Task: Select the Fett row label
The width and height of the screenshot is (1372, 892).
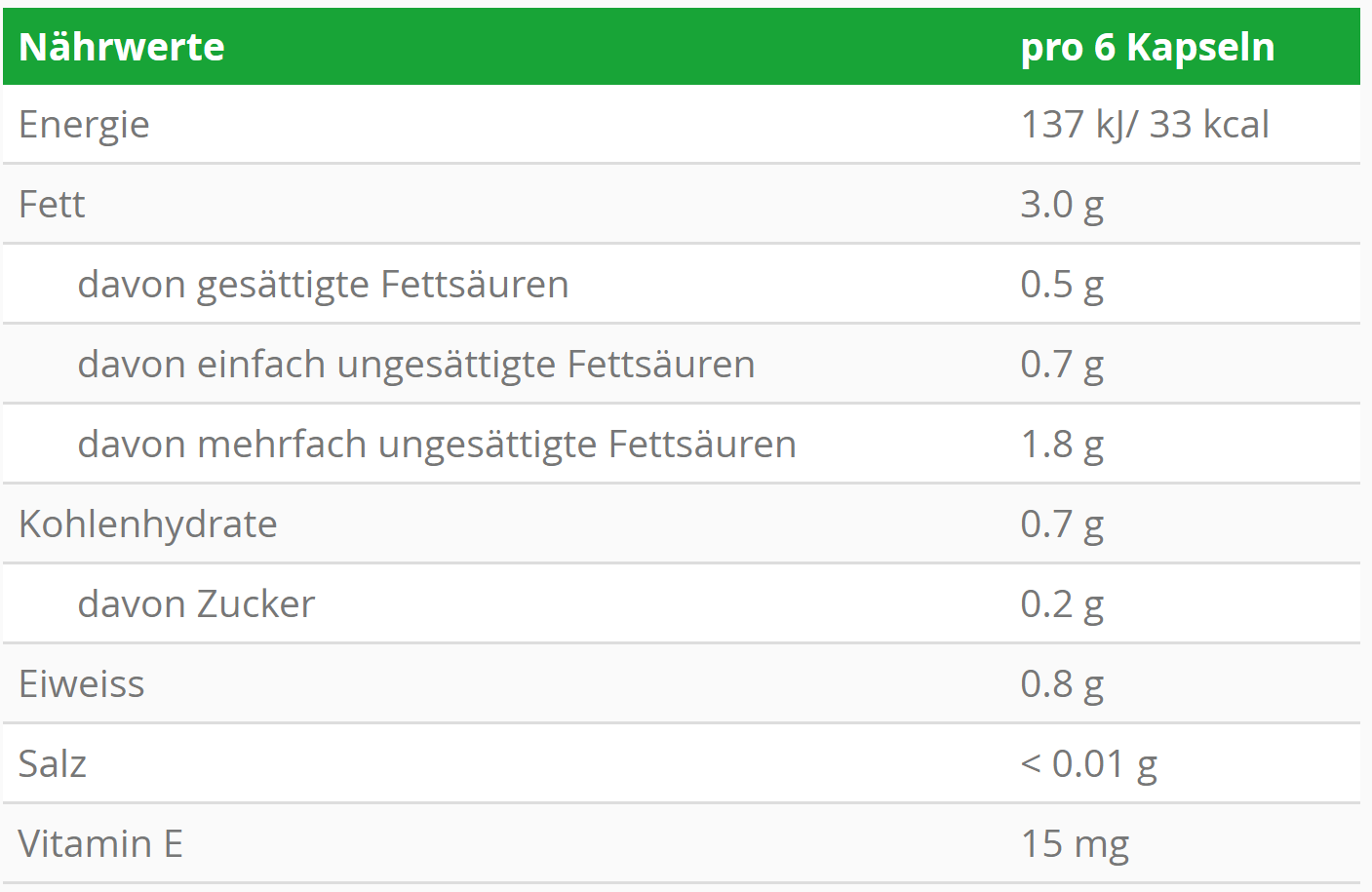Action: tap(52, 205)
